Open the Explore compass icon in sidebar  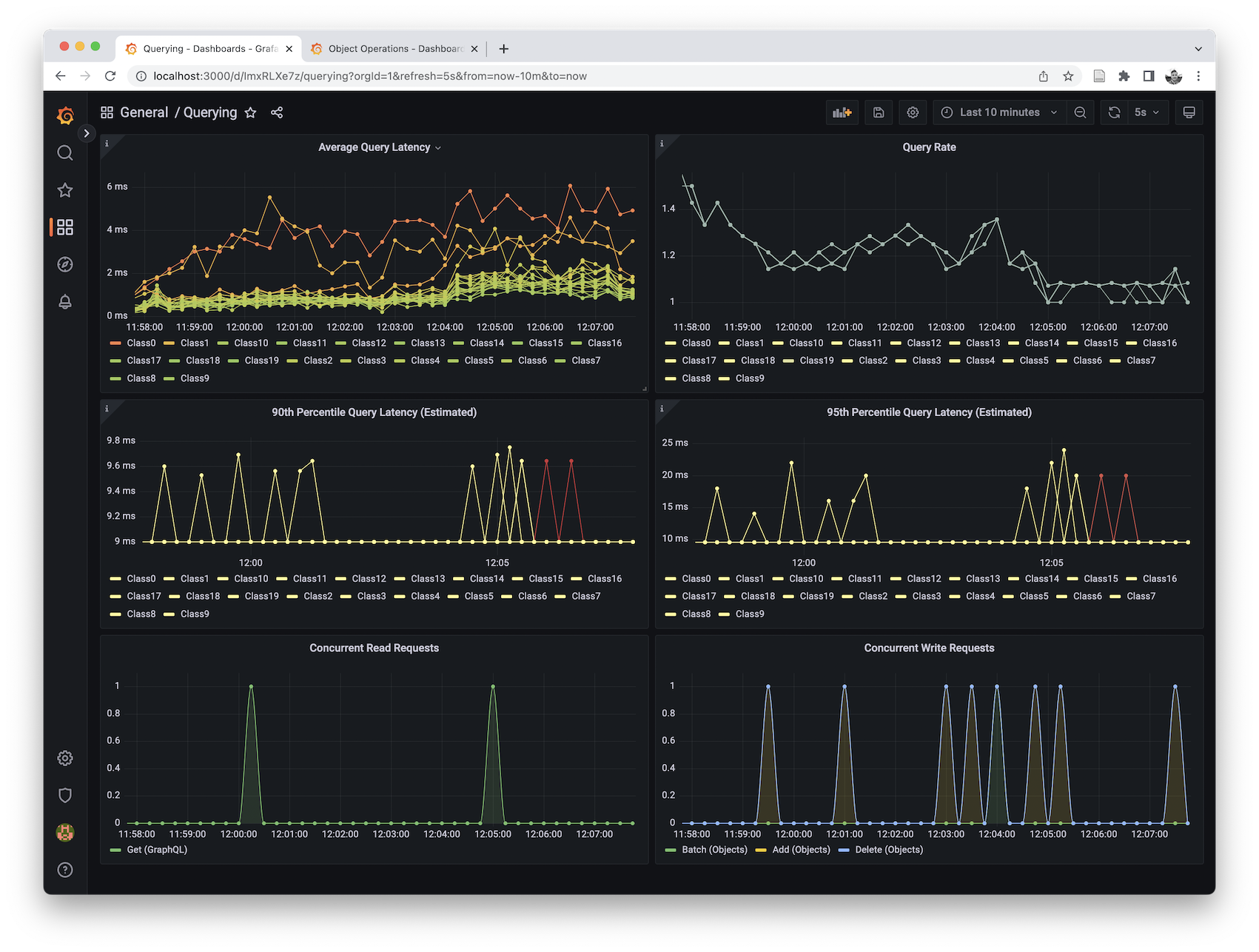[x=65, y=264]
